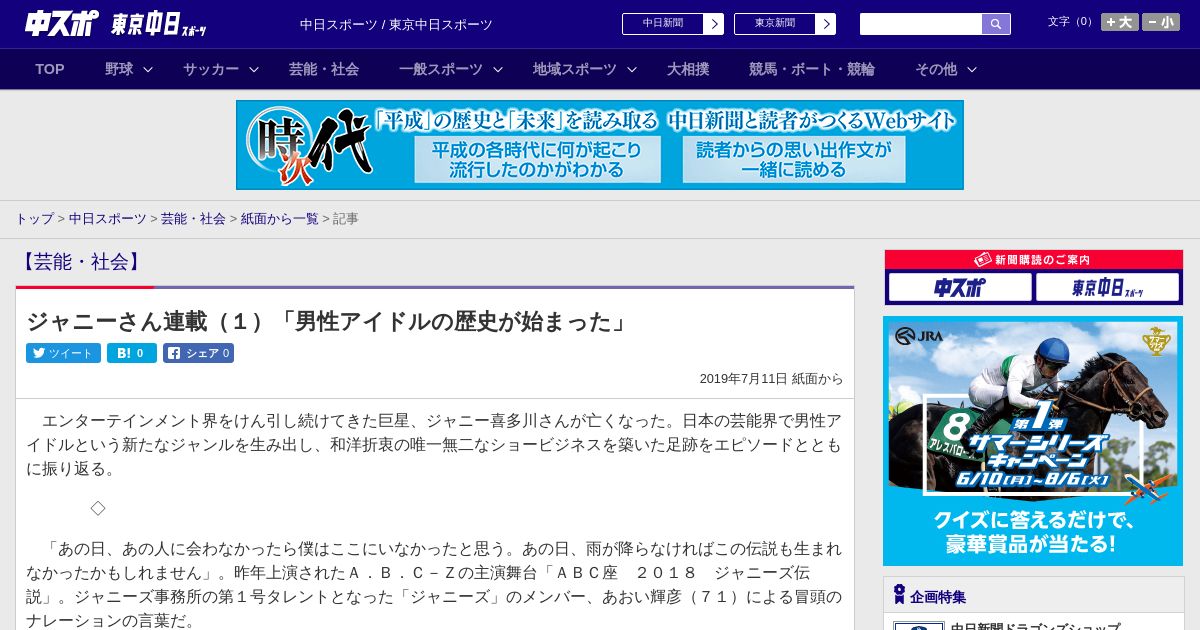Follow the 芸能・社会 breadcrumb link
The height and width of the screenshot is (630, 1200).
coord(193,218)
